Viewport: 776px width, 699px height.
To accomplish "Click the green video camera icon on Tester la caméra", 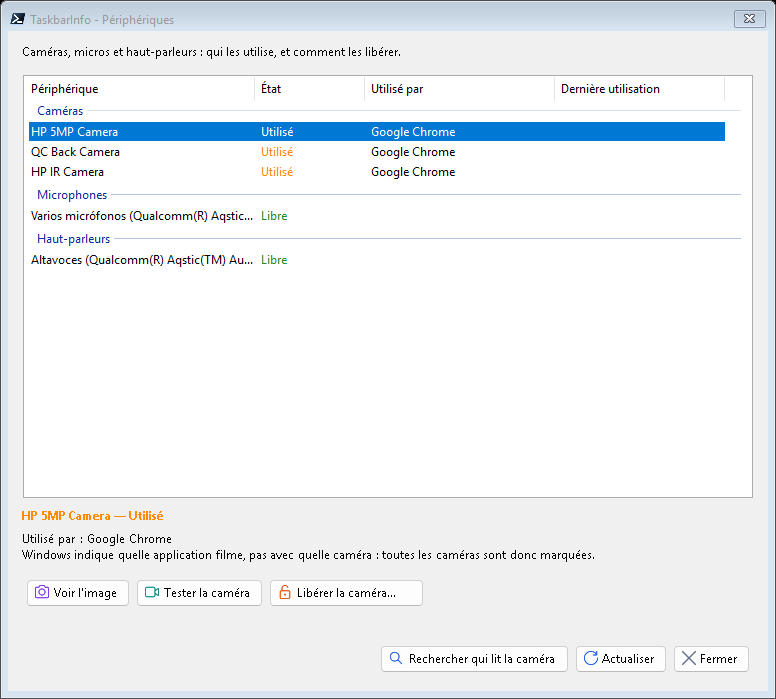I will pos(152,592).
